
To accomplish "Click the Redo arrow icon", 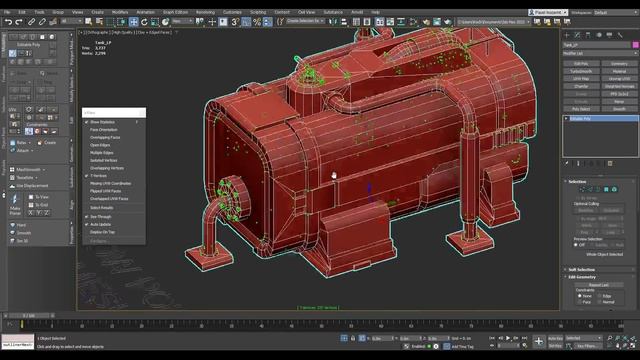I will point(19,22).
